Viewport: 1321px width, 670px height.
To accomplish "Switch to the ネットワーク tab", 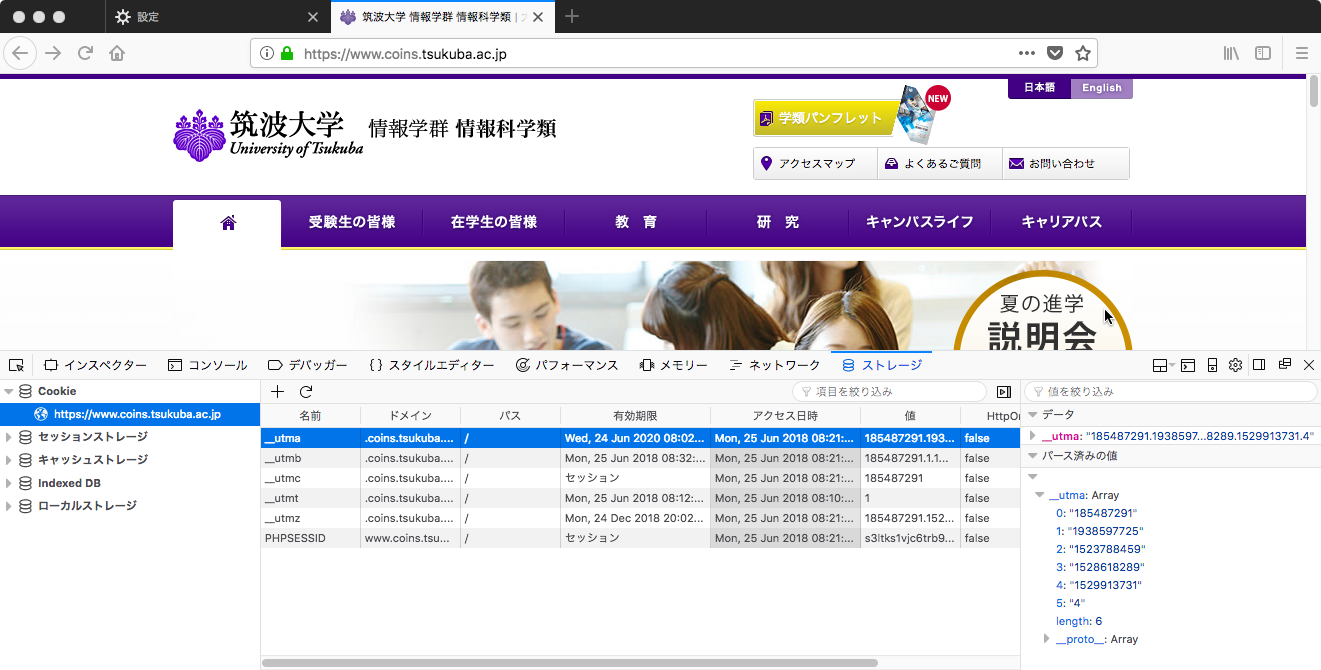I will click(775, 365).
